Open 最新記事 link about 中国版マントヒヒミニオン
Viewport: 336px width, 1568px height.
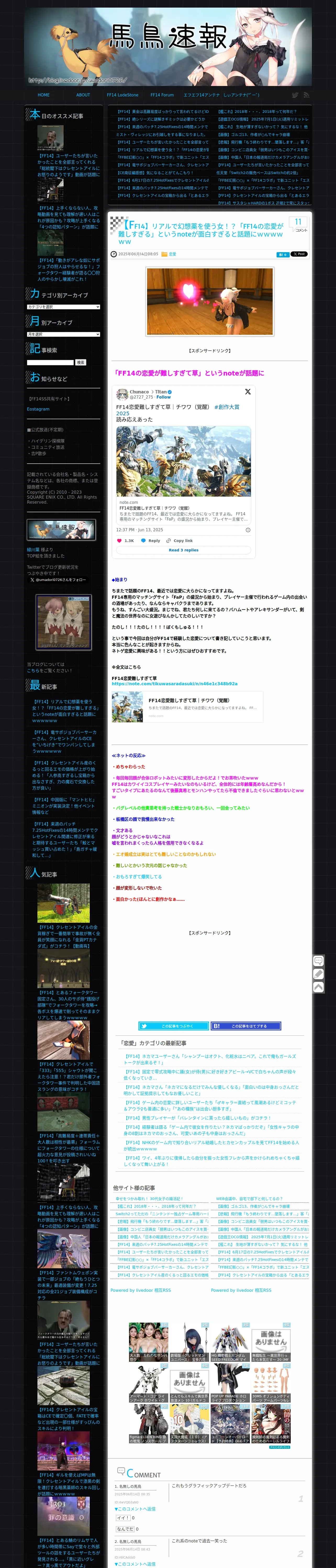point(64,806)
